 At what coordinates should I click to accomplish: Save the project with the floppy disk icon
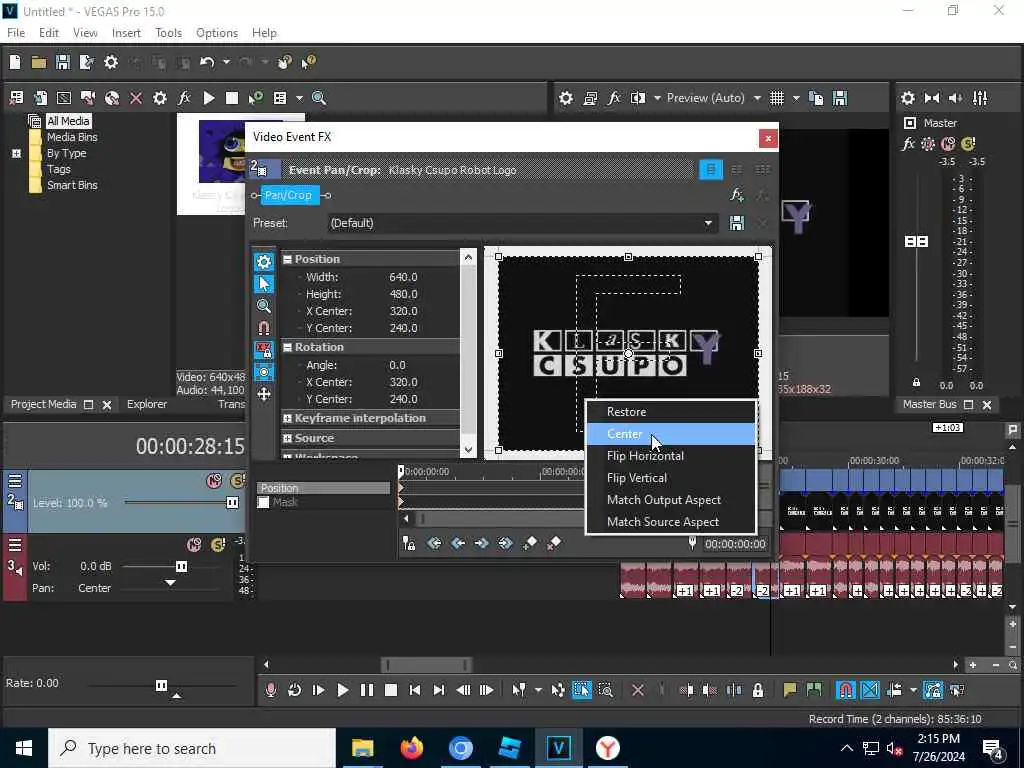tap(63, 62)
